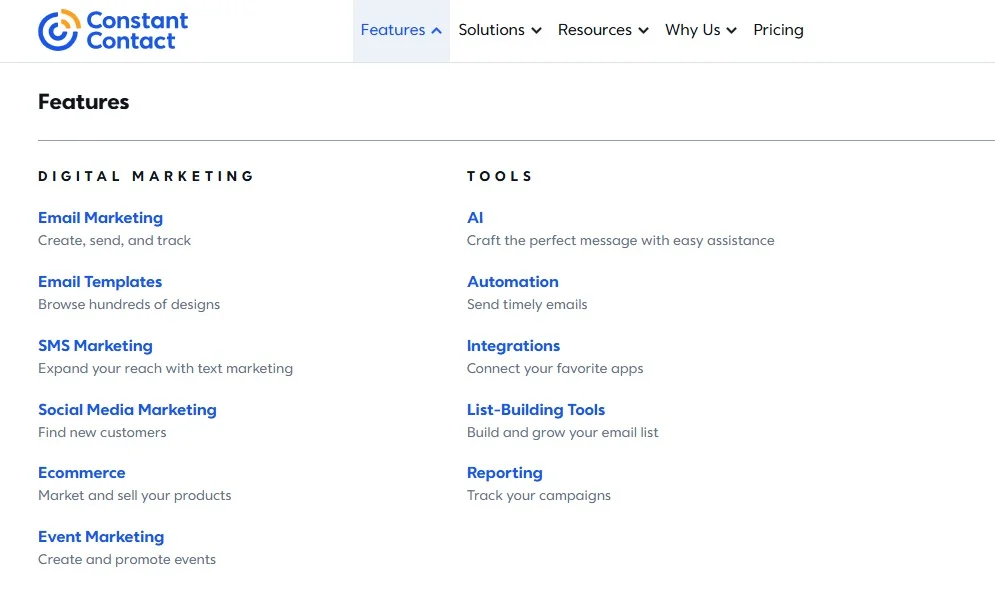
Task: Click the AI tools link
Action: [x=475, y=218]
